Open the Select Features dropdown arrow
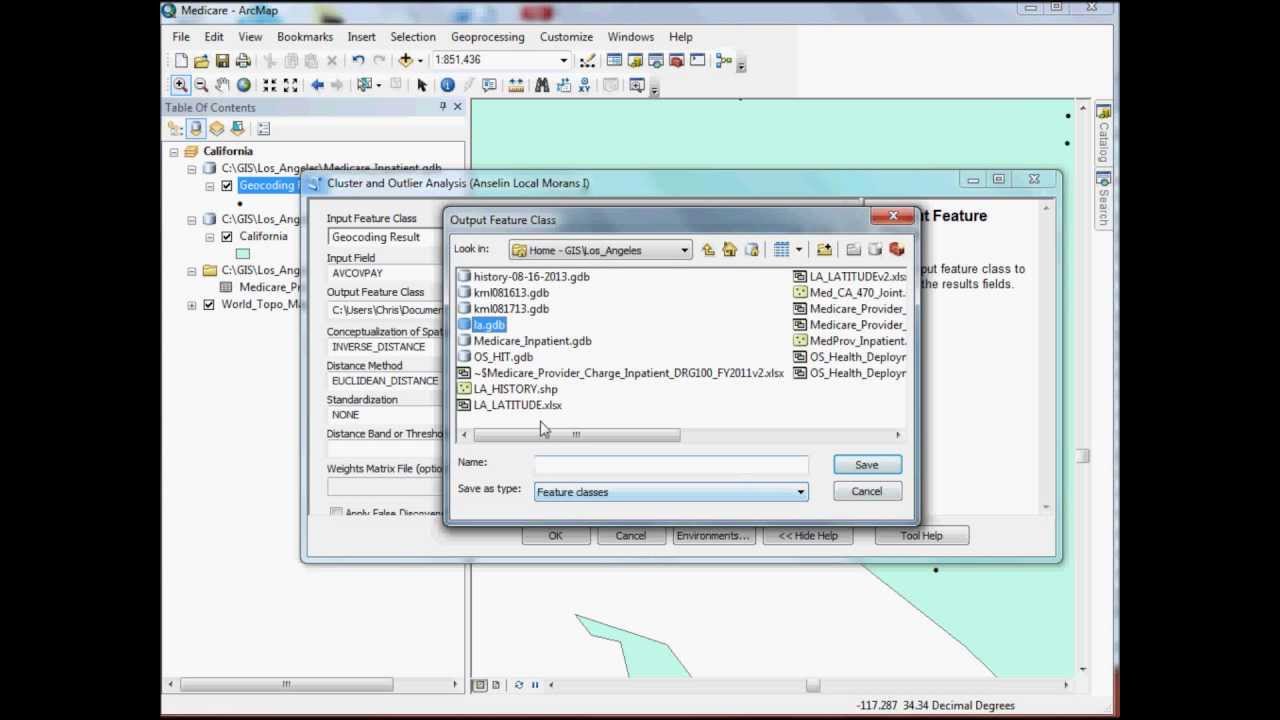The height and width of the screenshot is (720, 1280). [378, 86]
